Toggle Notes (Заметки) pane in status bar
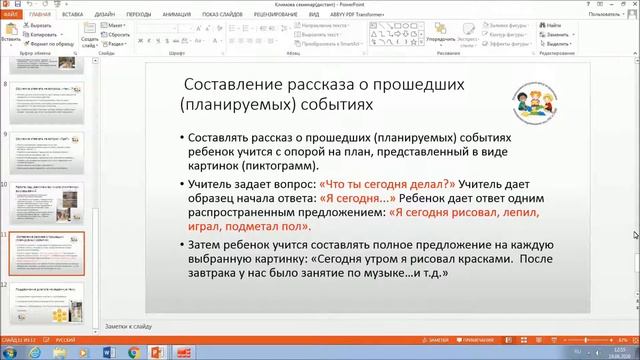This screenshot has height=360, width=640. 436,340
